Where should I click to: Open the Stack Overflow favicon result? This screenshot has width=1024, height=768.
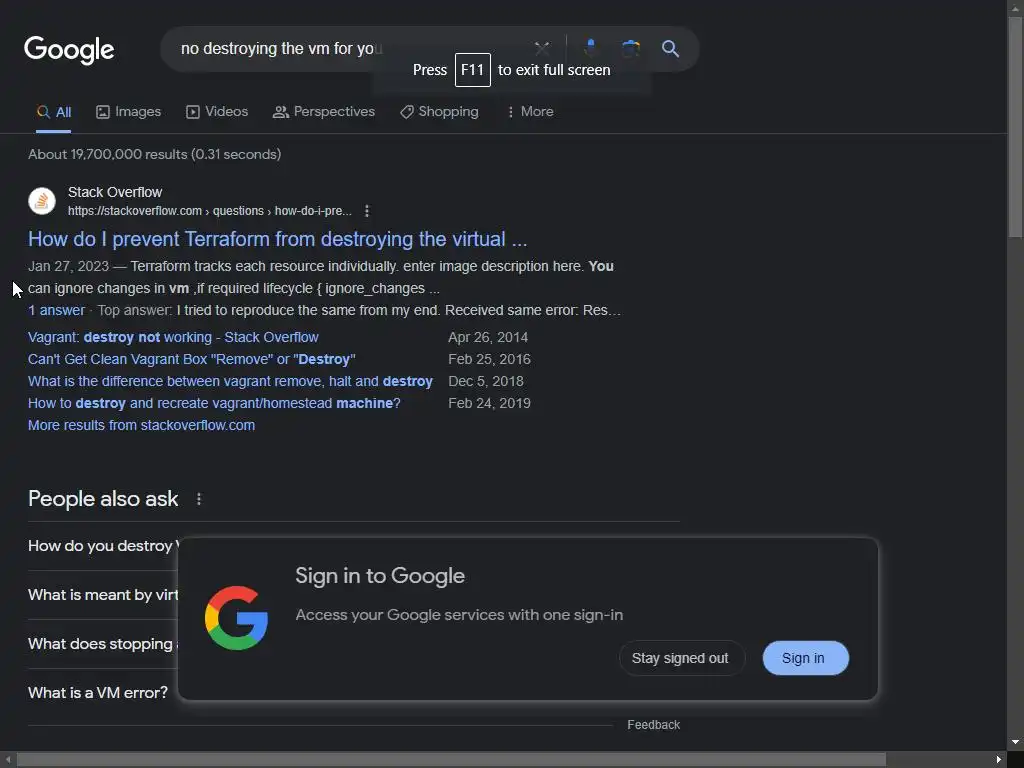42,200
